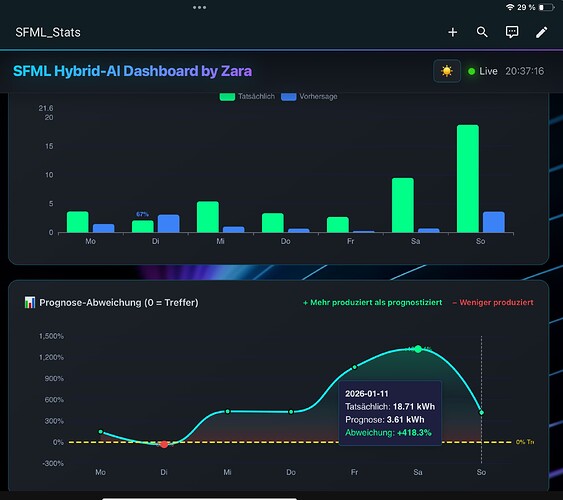This screenshot has width=563, height=500.
Task: Click the red Di data point on deviation chart
Action: pyautogui.click(x=164, y=444)
